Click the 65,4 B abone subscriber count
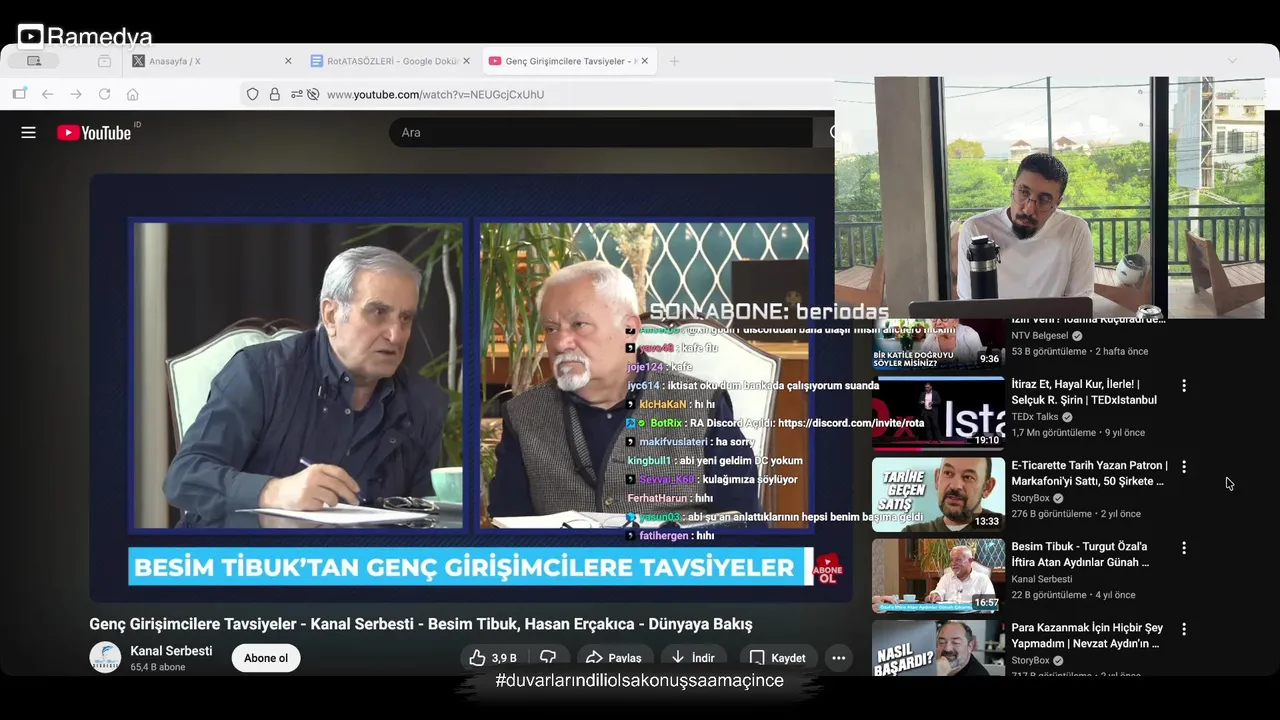 158,667
